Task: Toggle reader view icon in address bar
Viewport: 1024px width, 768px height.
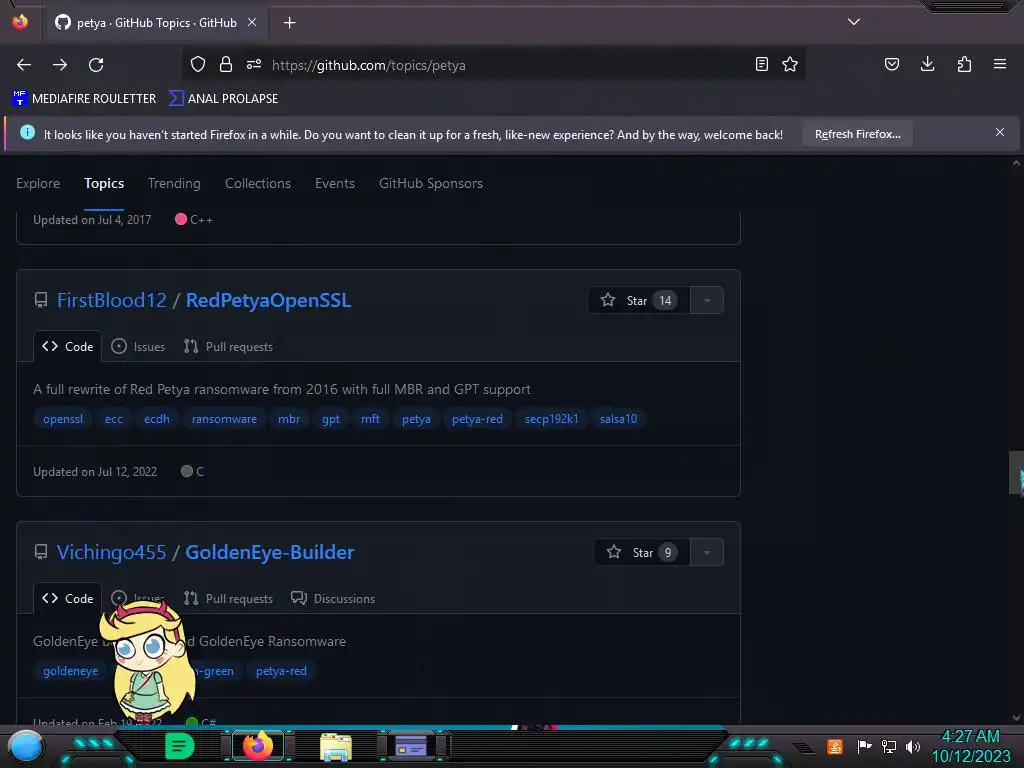Action: tap(761, 65)
